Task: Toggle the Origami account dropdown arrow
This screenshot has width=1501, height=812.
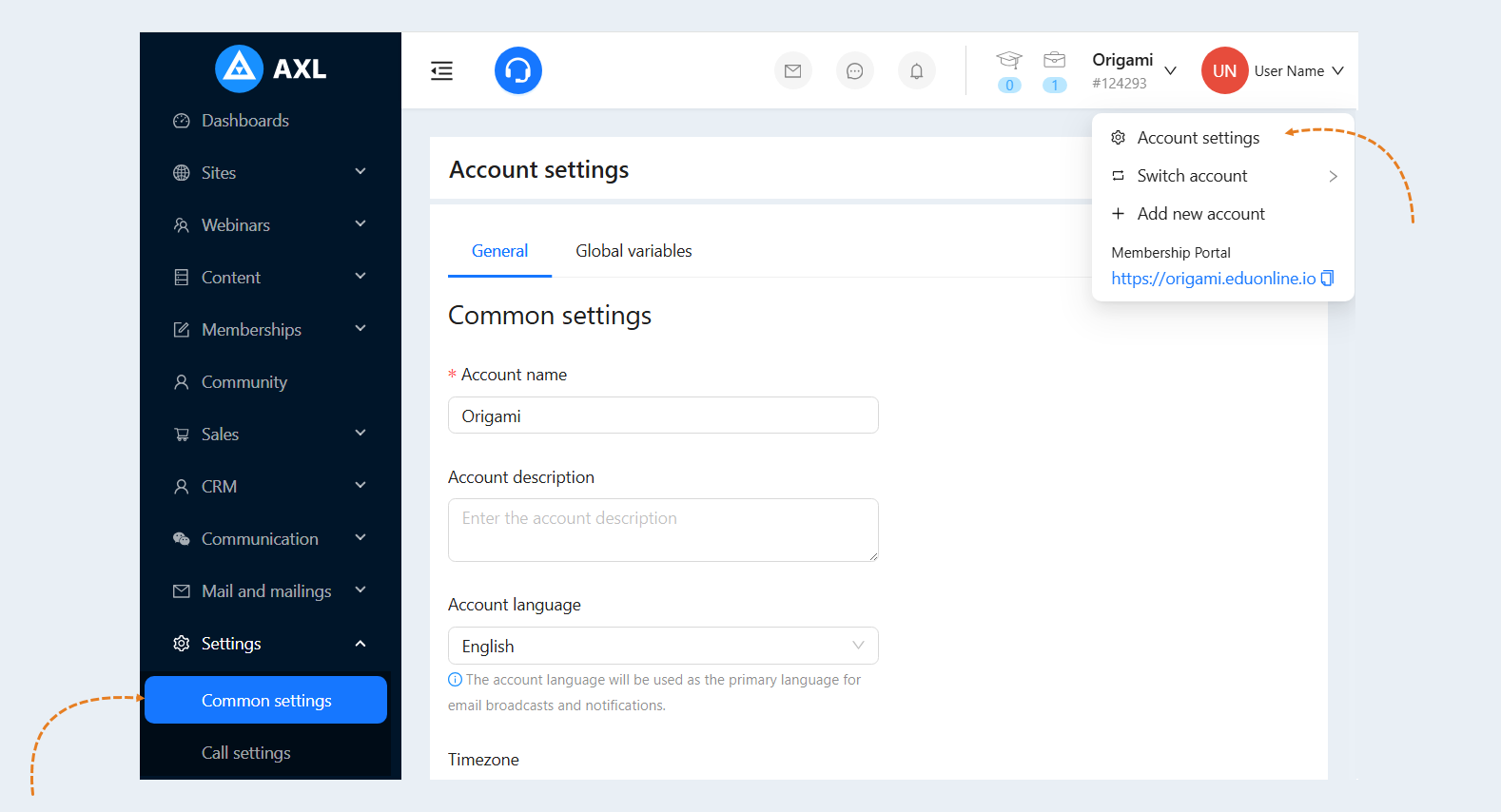Action: click(1171, 71)
